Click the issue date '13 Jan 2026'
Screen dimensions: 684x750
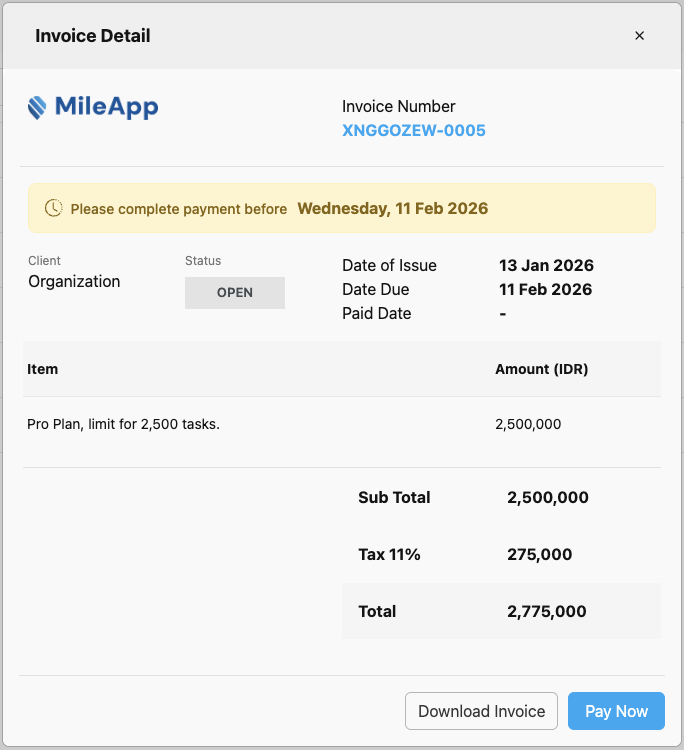pos(546,265)
